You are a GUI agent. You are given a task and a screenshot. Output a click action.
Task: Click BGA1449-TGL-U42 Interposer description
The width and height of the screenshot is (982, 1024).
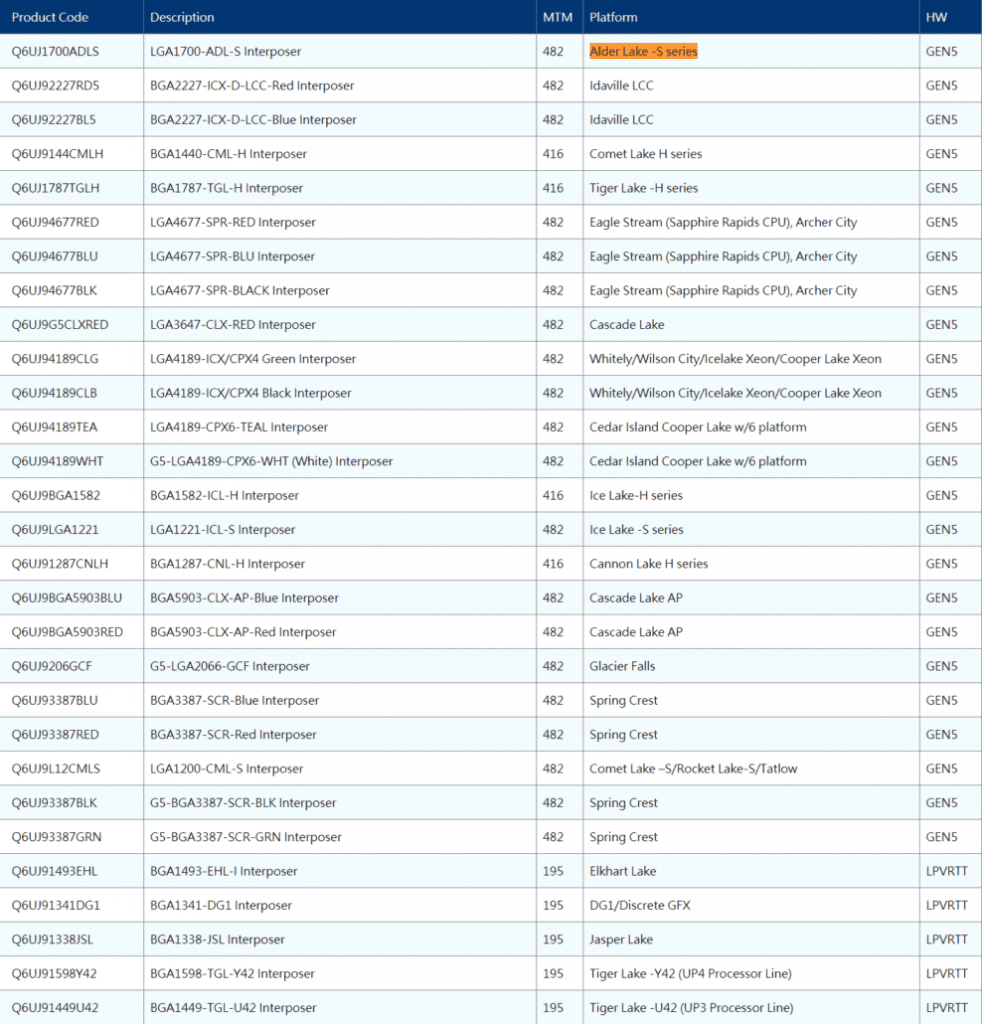pos(233,1008)
